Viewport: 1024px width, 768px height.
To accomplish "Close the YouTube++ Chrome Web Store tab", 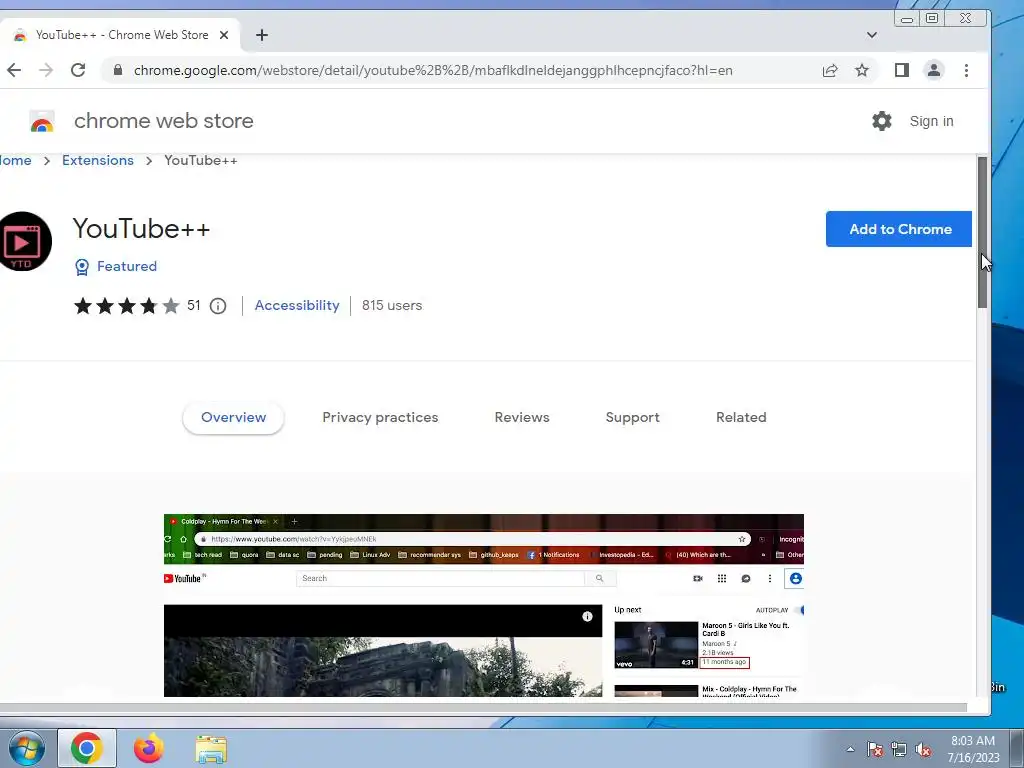I will (x=224, y=35).
